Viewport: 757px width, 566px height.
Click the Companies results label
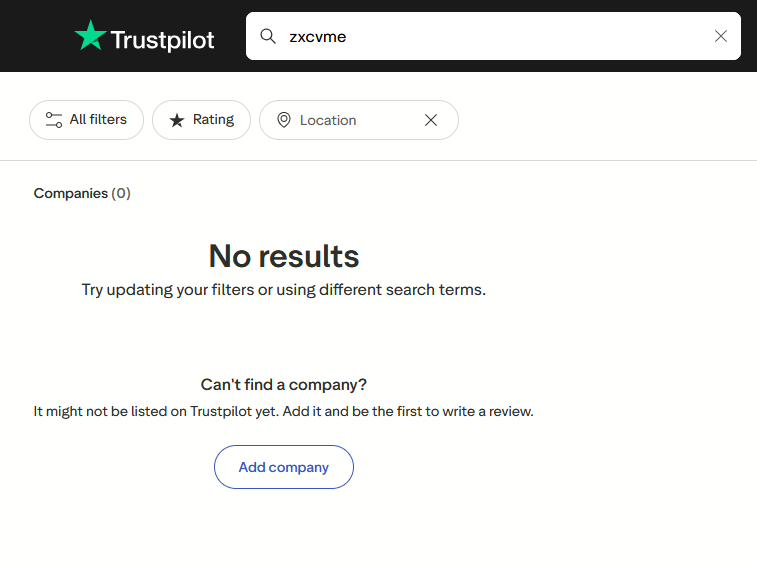(70, 193)
